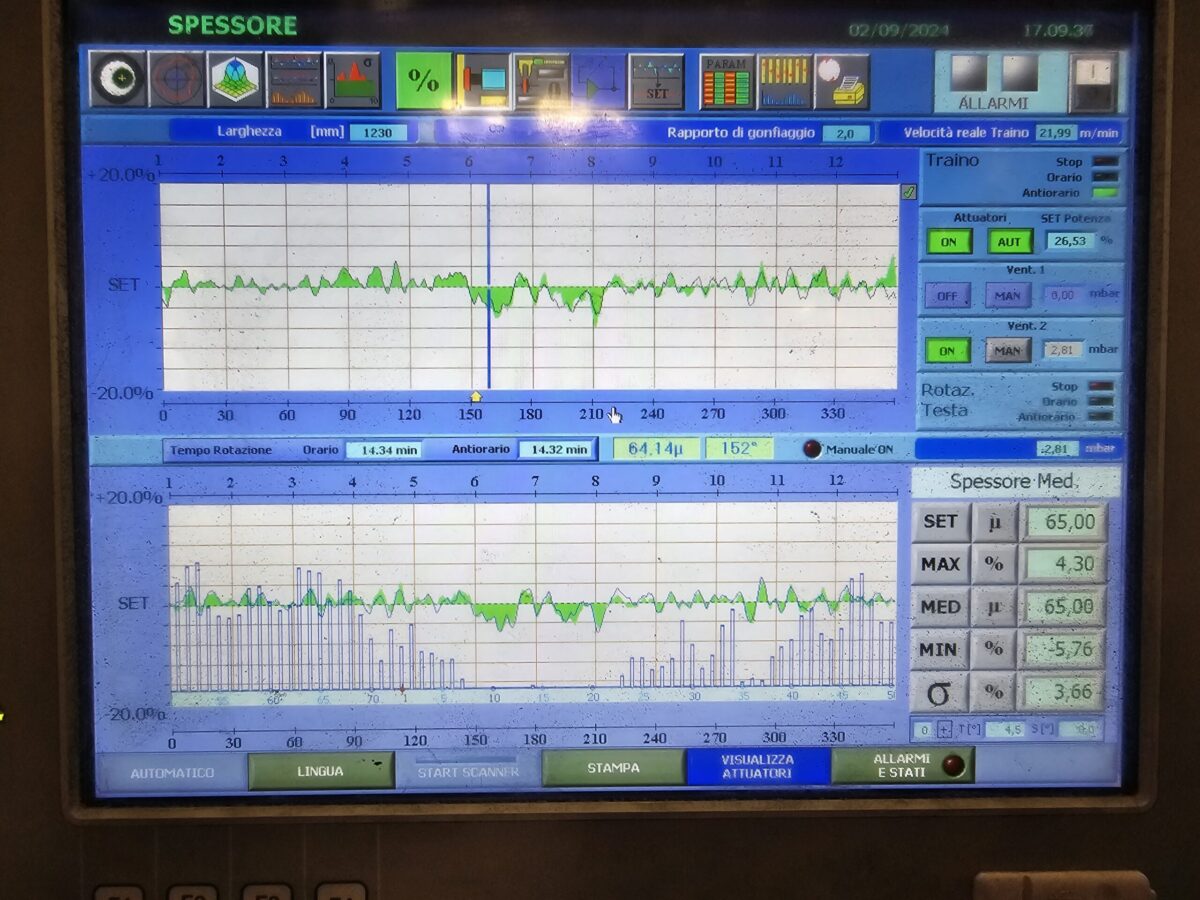Open the histogram sigma statistics icon
The image size is (1200, 900).
point(353,80)
